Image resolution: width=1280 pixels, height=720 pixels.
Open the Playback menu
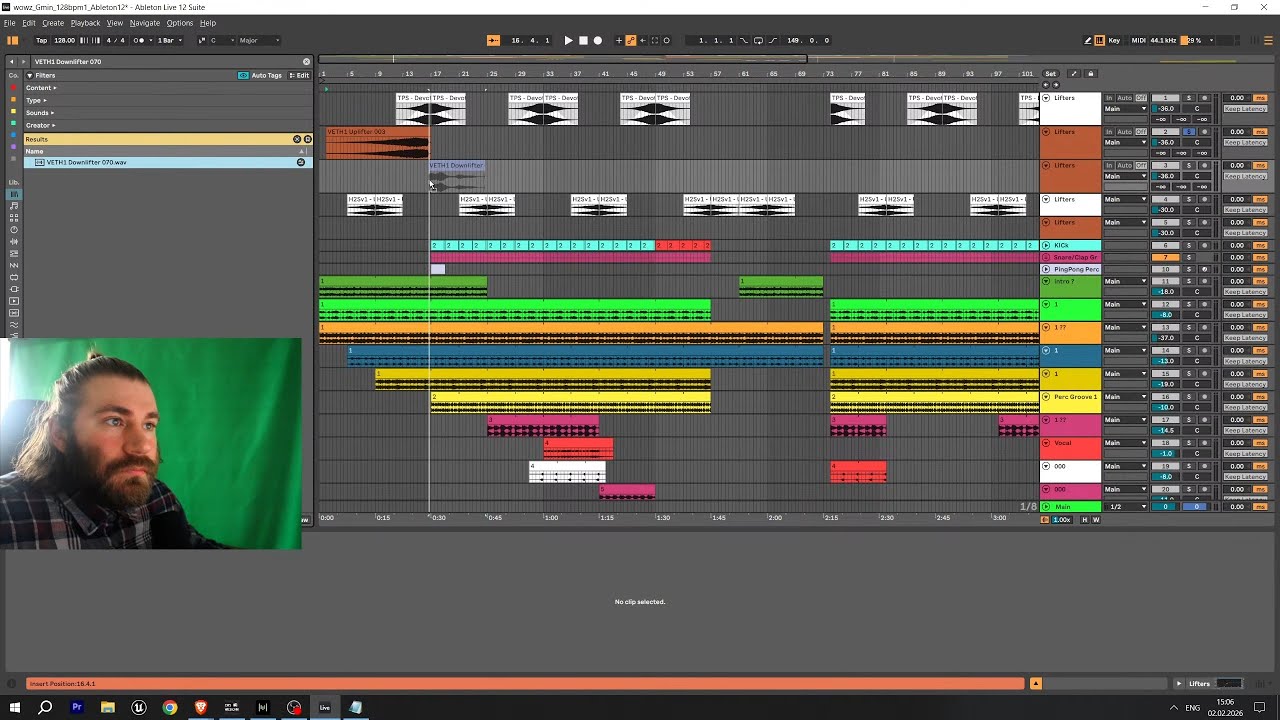click(85, 23)
